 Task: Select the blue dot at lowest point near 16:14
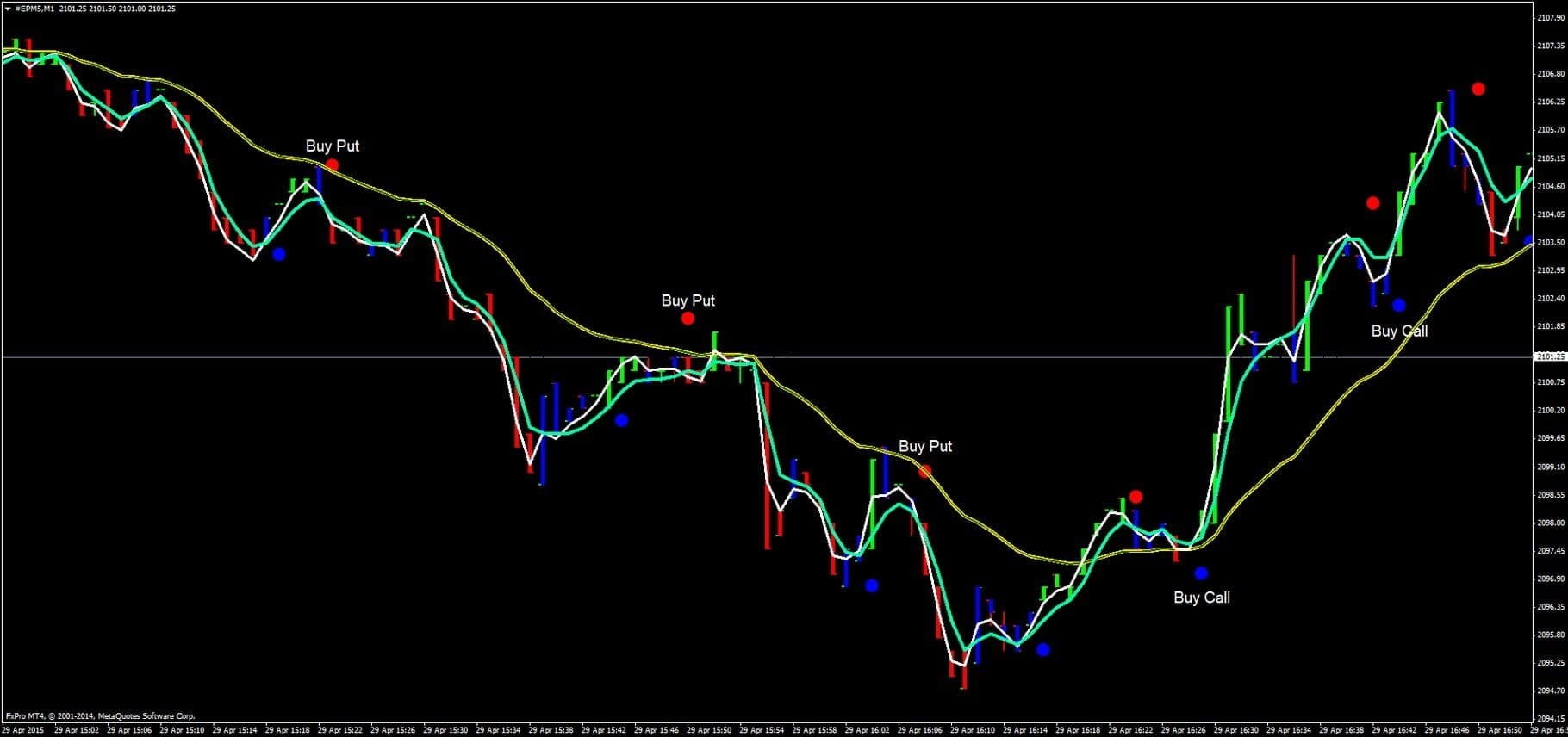point(1042,649)
